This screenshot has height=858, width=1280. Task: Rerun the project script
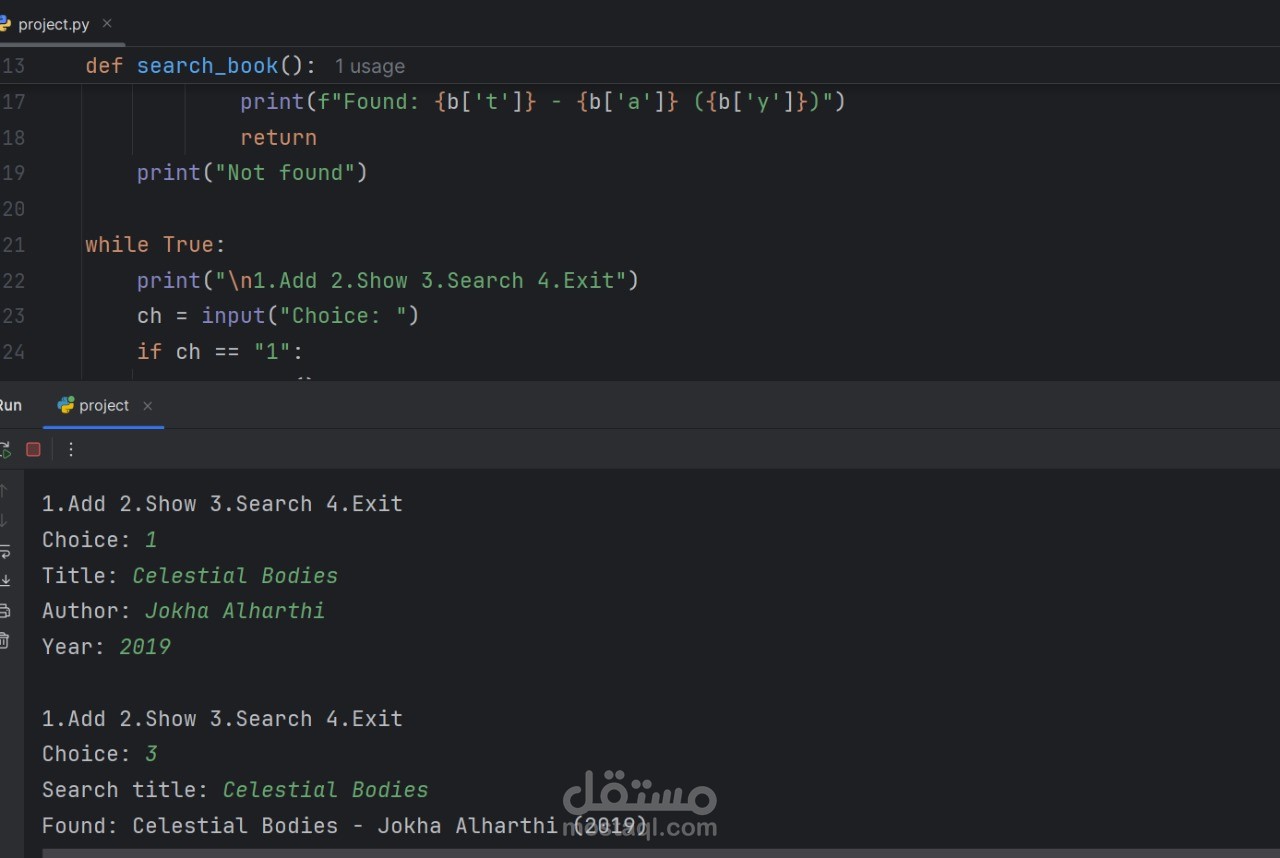tap(4, 450)
